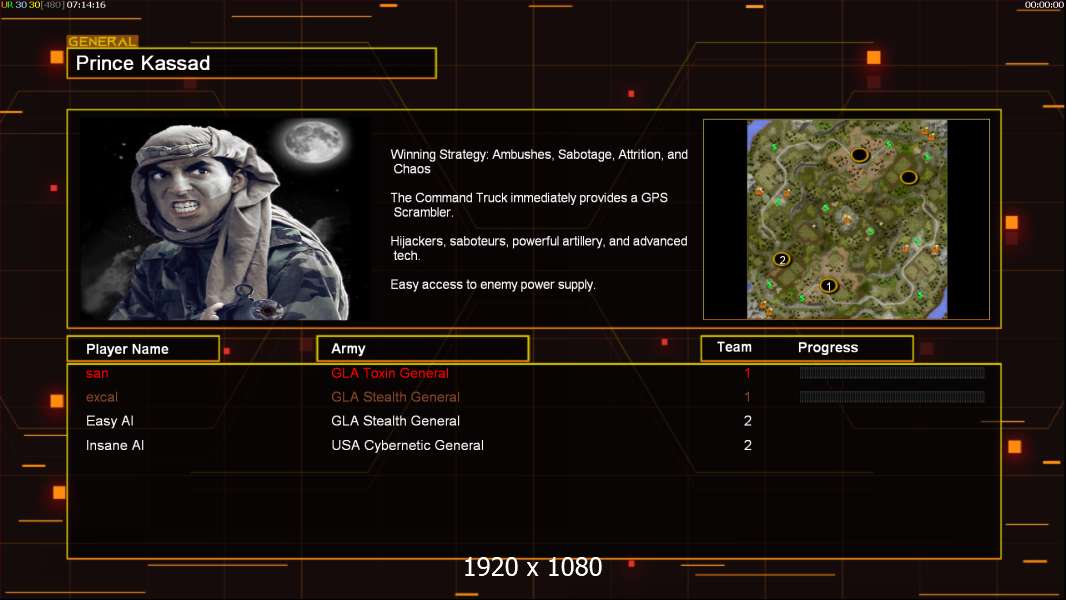
Task: Click the moon in the general's portrait
Action: click(x=313, y=141)
